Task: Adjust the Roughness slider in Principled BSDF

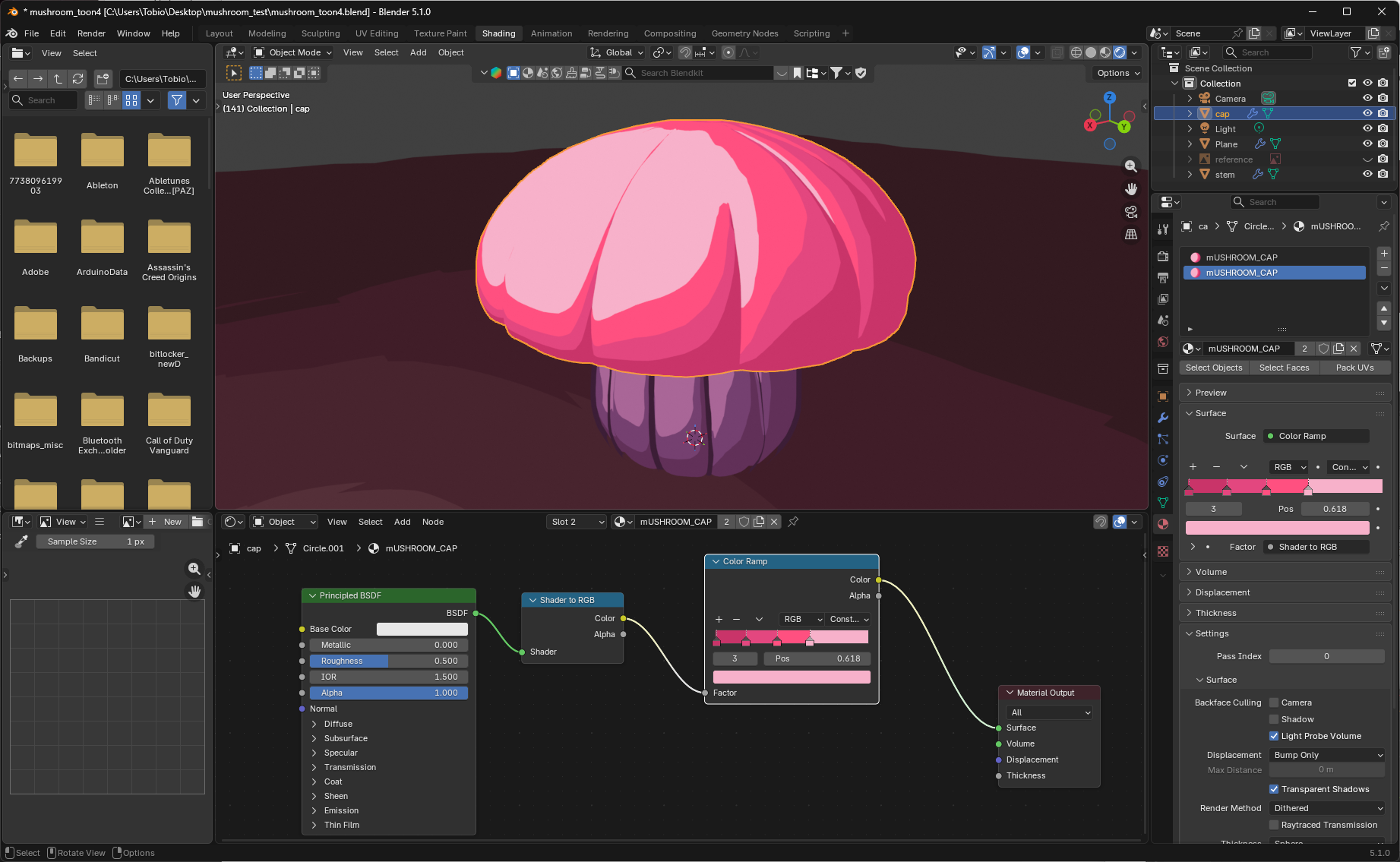Action: point(389,661)
